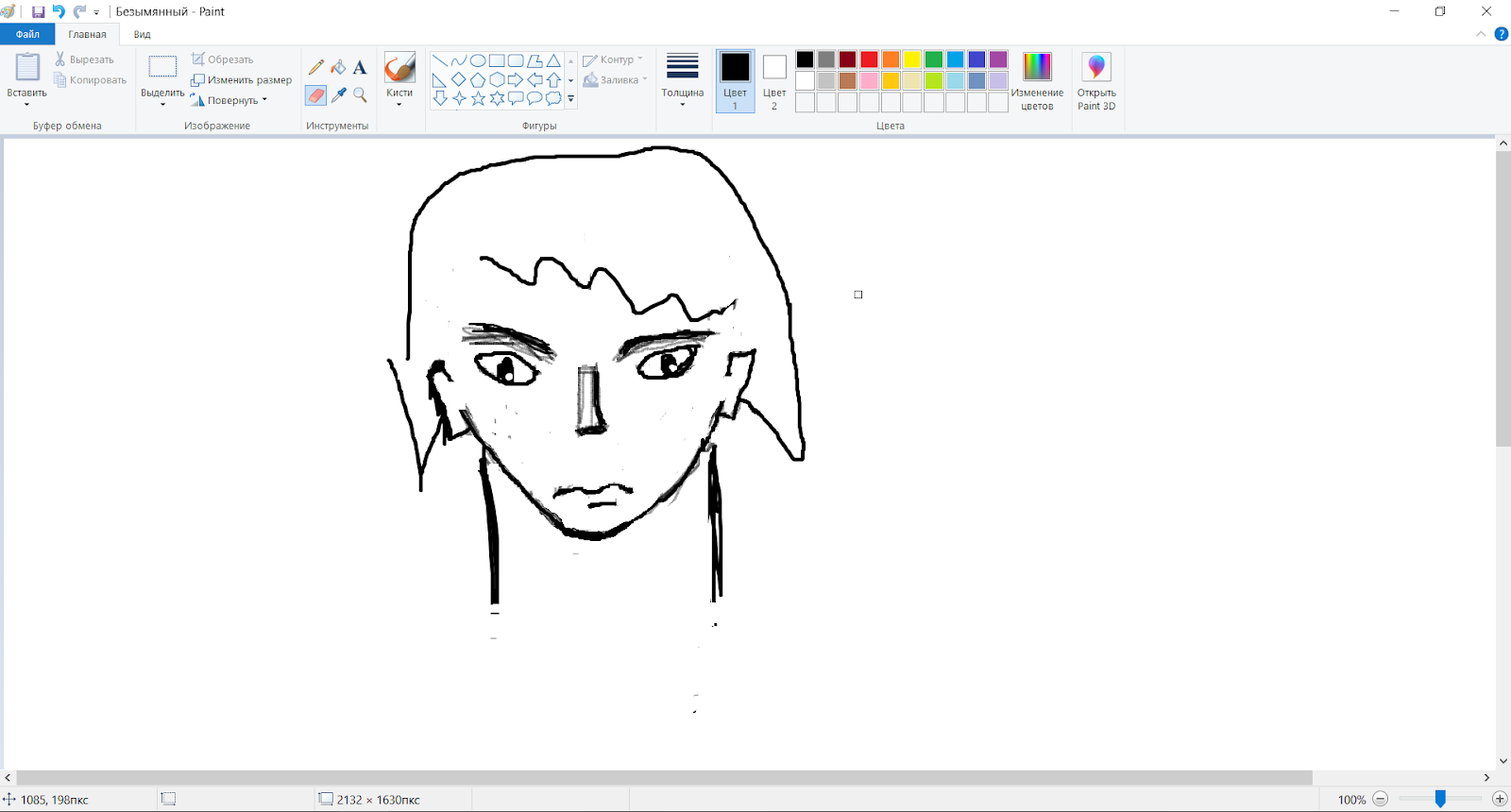The height and width of the screenshot is (812, 1511).
Task: Choose the five-point star shape
Action: 478,98
